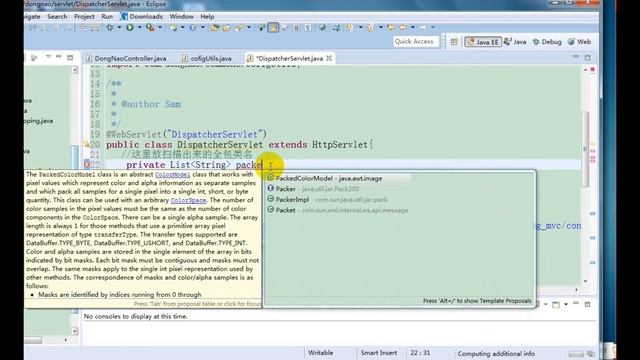Select PackerImpl proposal in autocomplete list
640x360 pixels.
[327, 200]
